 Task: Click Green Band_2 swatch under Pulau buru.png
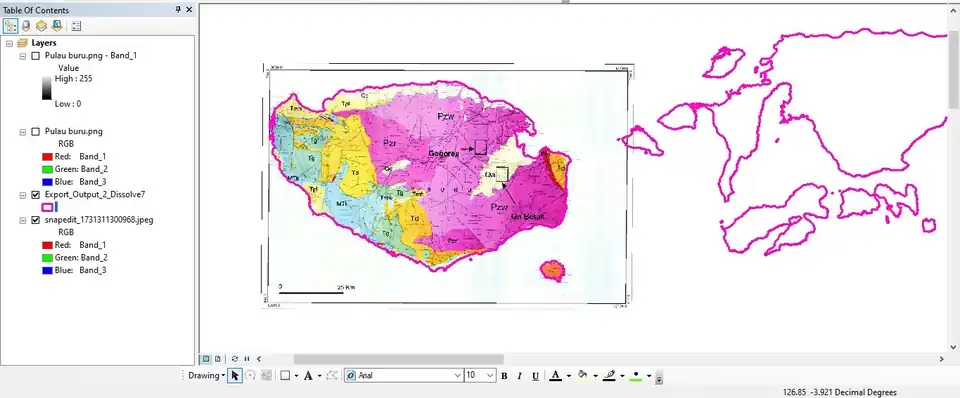pos(47,169)
